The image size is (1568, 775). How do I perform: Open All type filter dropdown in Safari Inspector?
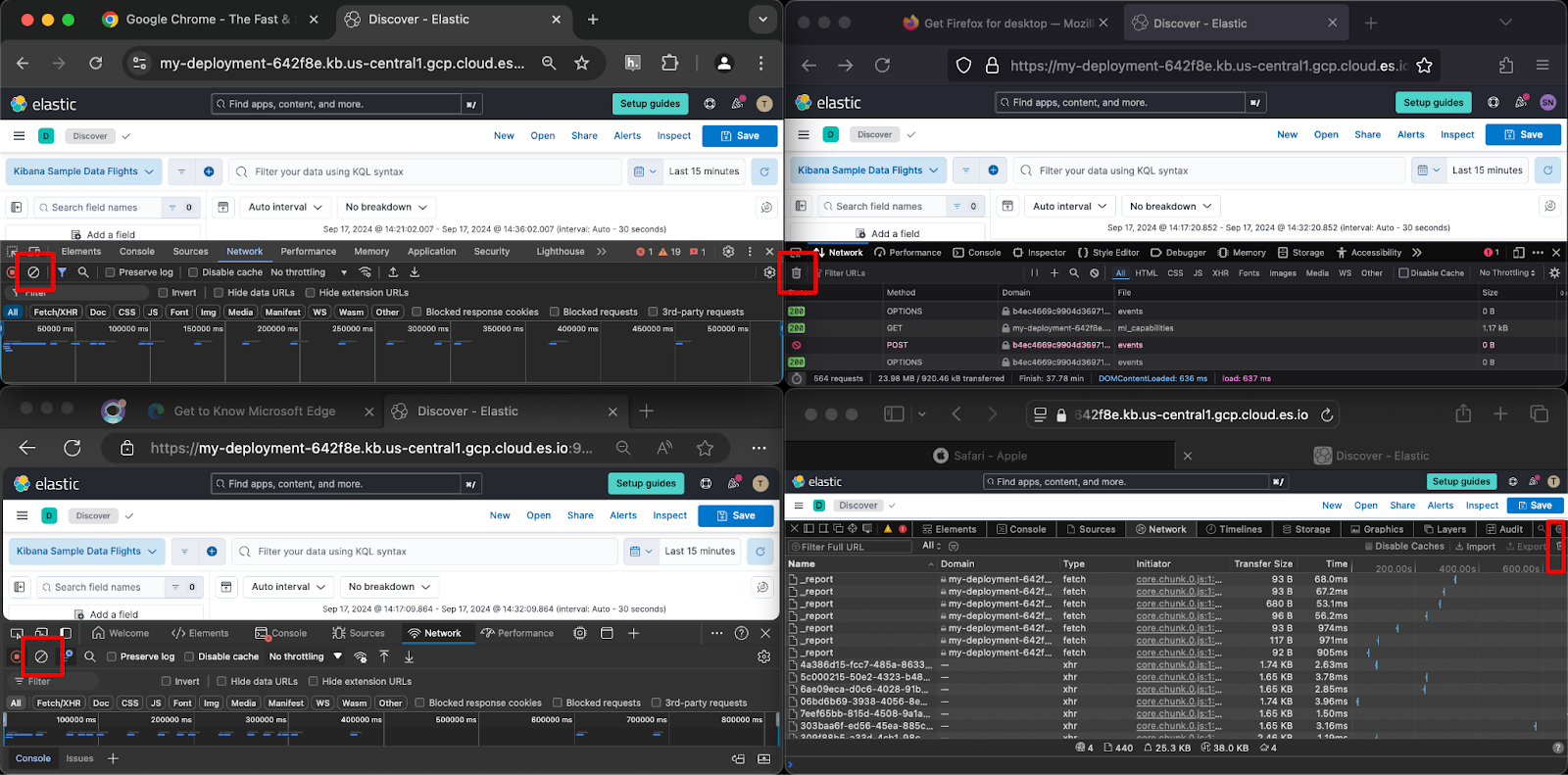click(932, 546)
